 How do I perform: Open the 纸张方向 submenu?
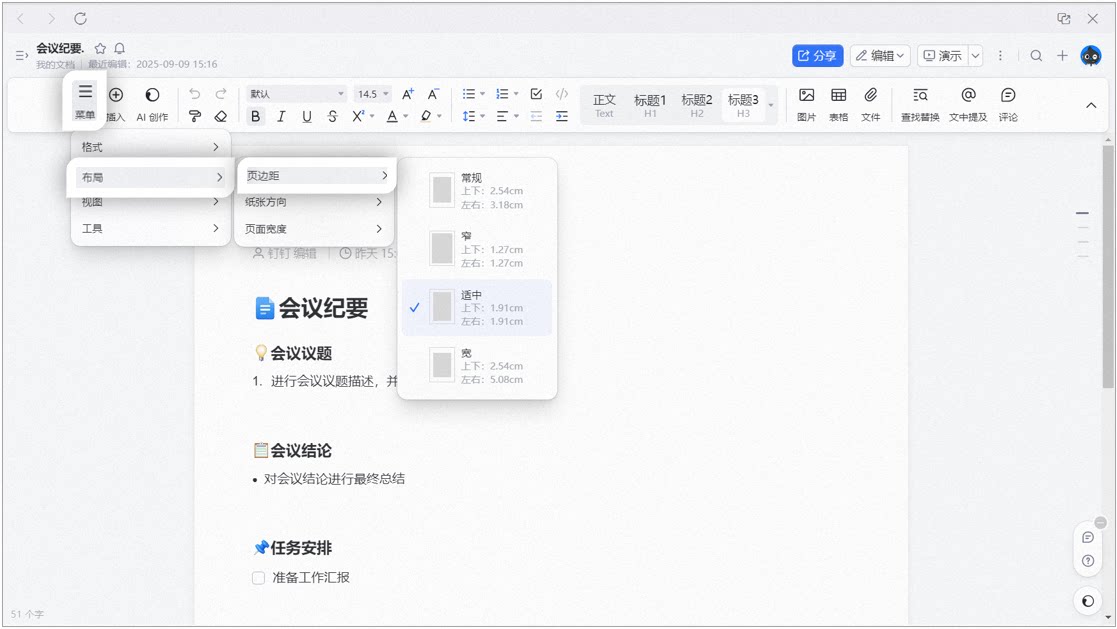(x=313, y=202)
